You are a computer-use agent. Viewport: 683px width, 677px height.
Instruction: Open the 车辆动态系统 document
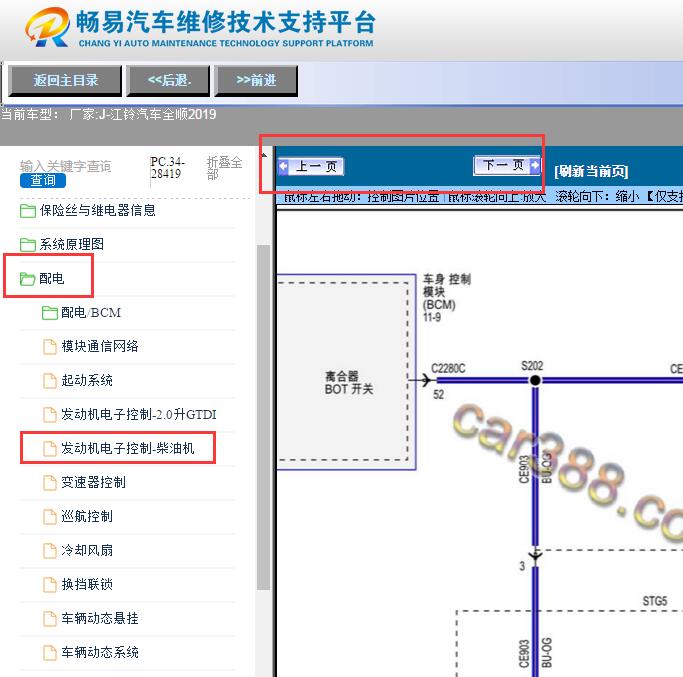(x=100, y=652)
